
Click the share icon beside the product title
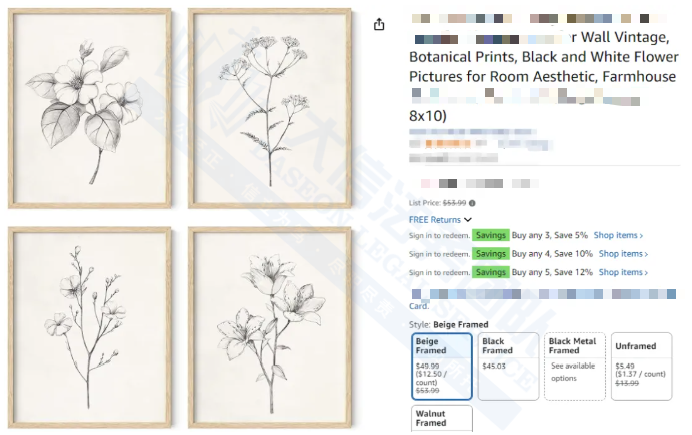[379, 25]
